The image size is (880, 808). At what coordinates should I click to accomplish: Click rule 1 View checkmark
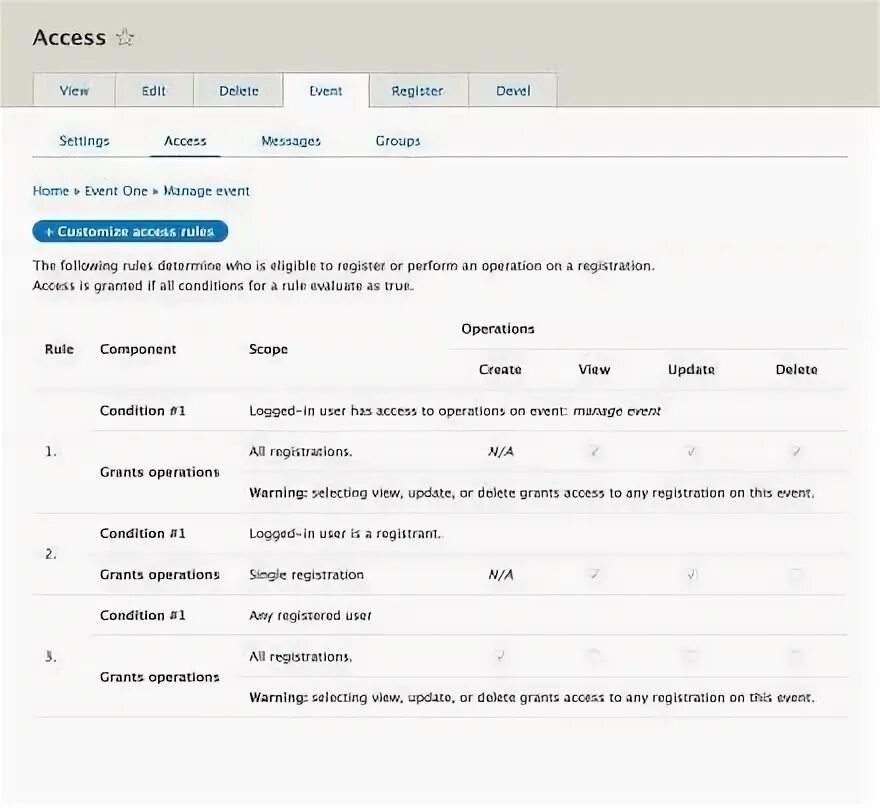point(594,451)
